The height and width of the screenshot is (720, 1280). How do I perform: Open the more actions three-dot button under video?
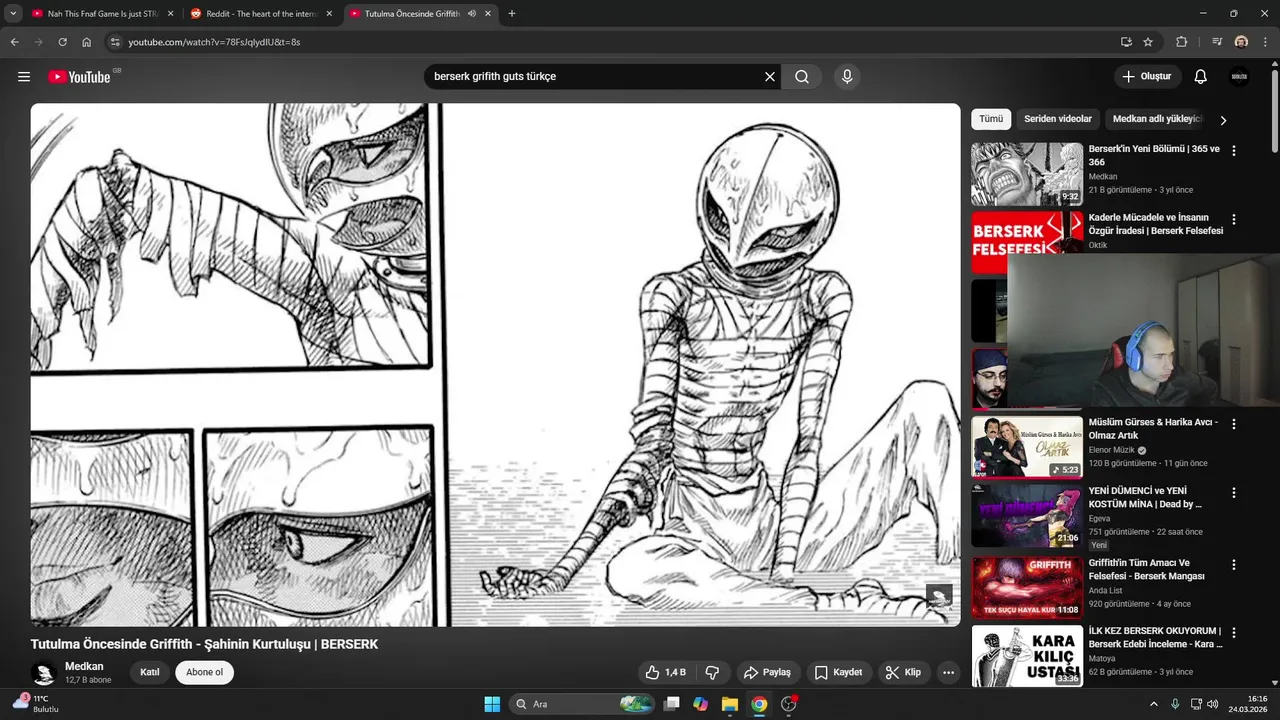click(949, 672)
